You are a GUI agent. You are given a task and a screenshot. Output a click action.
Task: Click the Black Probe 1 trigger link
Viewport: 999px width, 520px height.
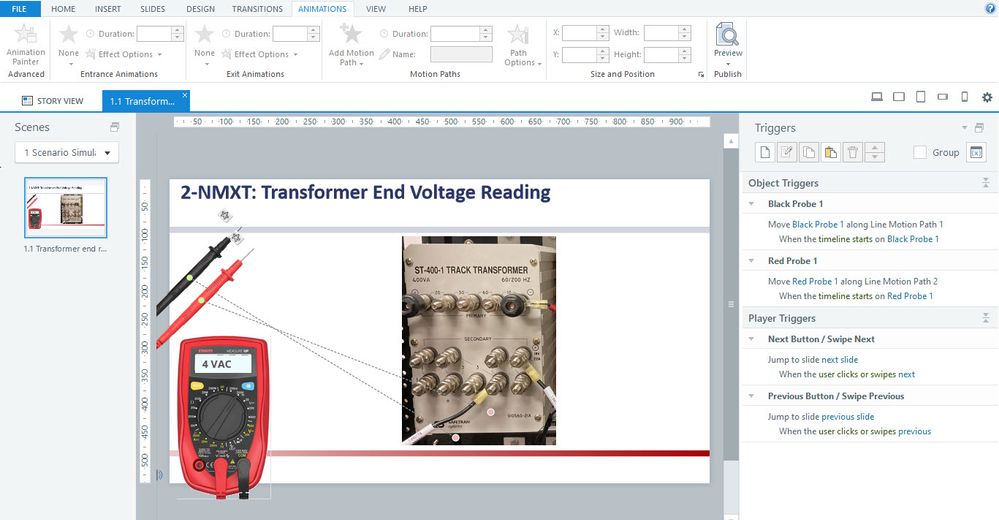pos(817,224)
